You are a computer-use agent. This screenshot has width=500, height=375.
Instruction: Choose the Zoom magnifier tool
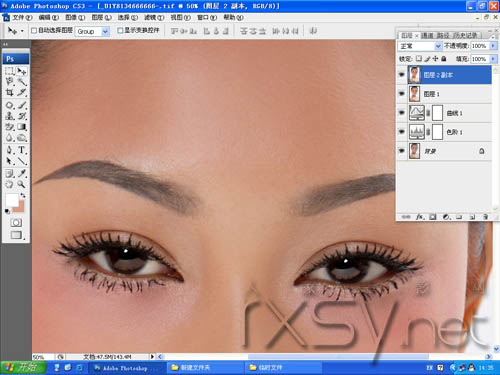[x=22, y=184]
